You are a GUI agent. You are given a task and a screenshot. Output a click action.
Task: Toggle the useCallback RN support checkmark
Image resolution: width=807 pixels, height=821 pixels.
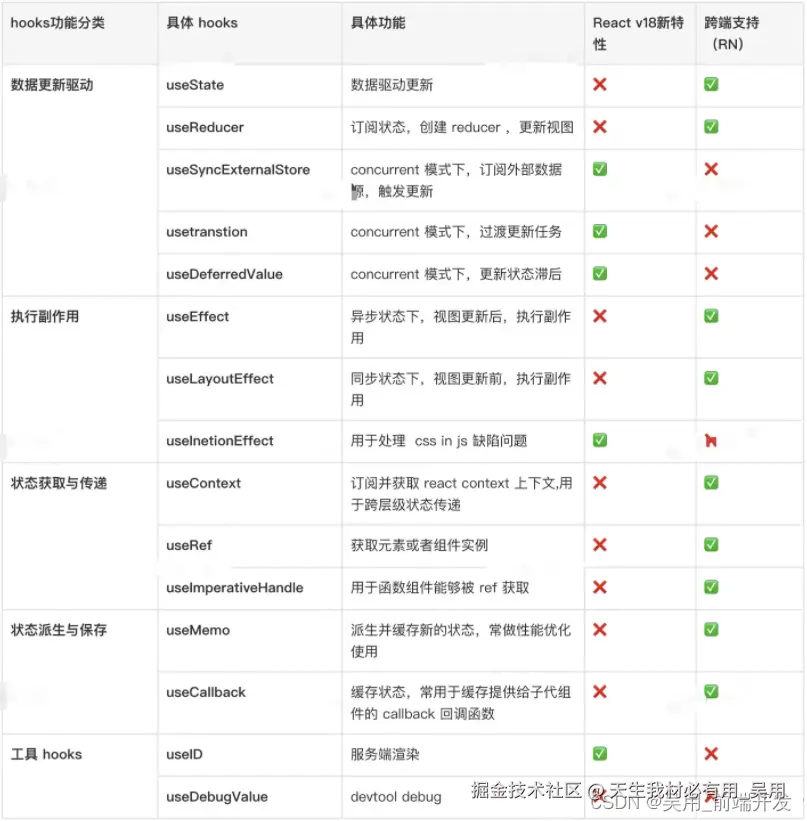pyautogui.click(x=711, y=691)
